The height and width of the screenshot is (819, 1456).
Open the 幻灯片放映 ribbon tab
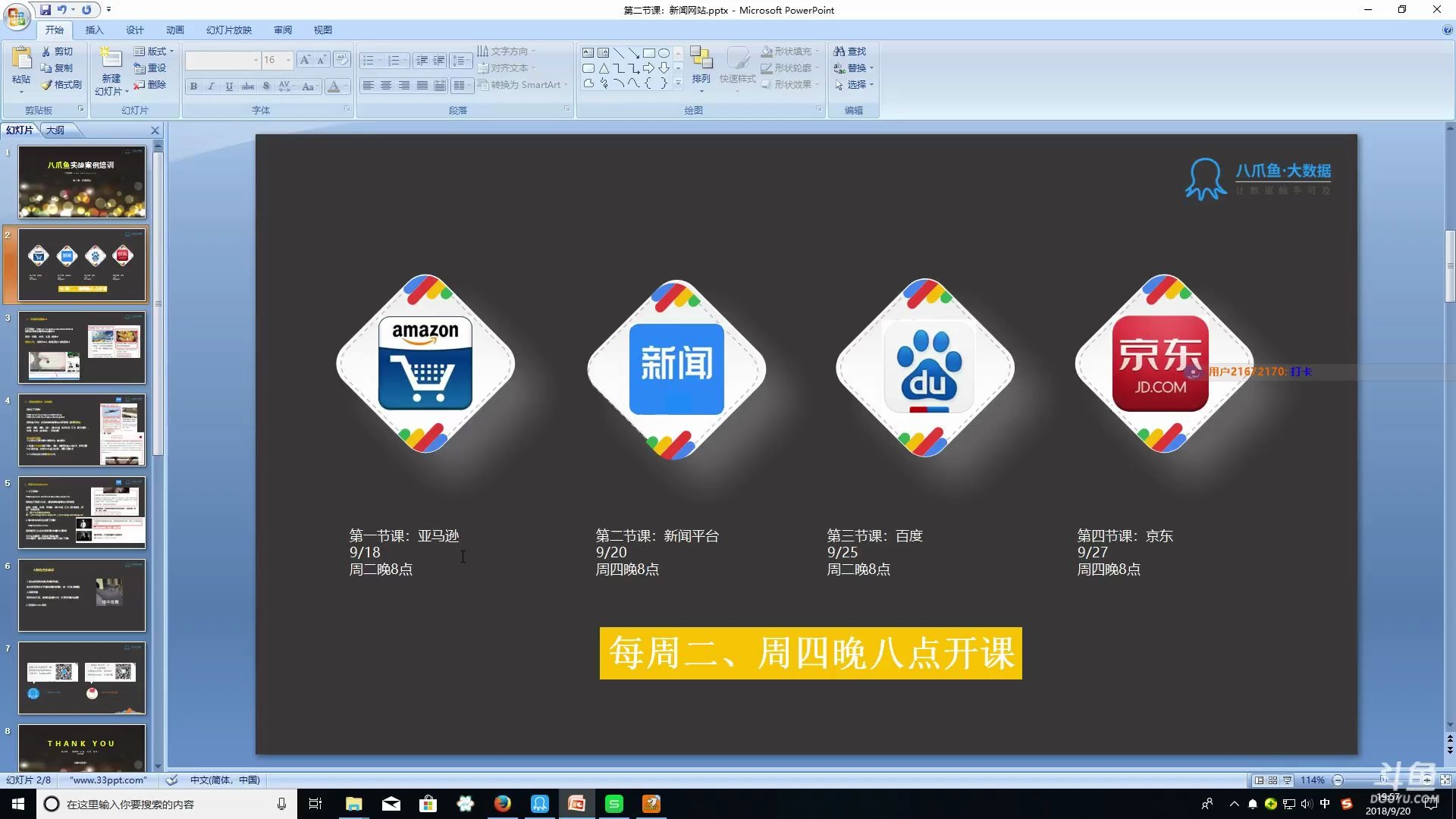pos(229,30)
